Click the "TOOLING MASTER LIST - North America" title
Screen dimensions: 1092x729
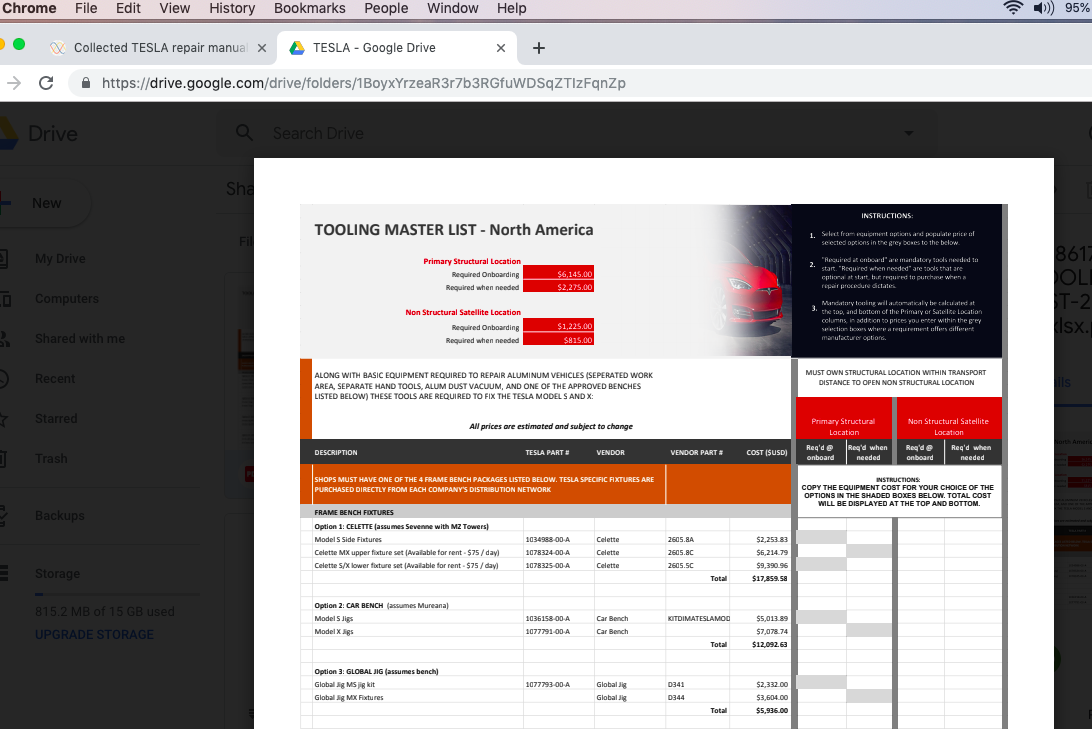[x=454, y=230]
